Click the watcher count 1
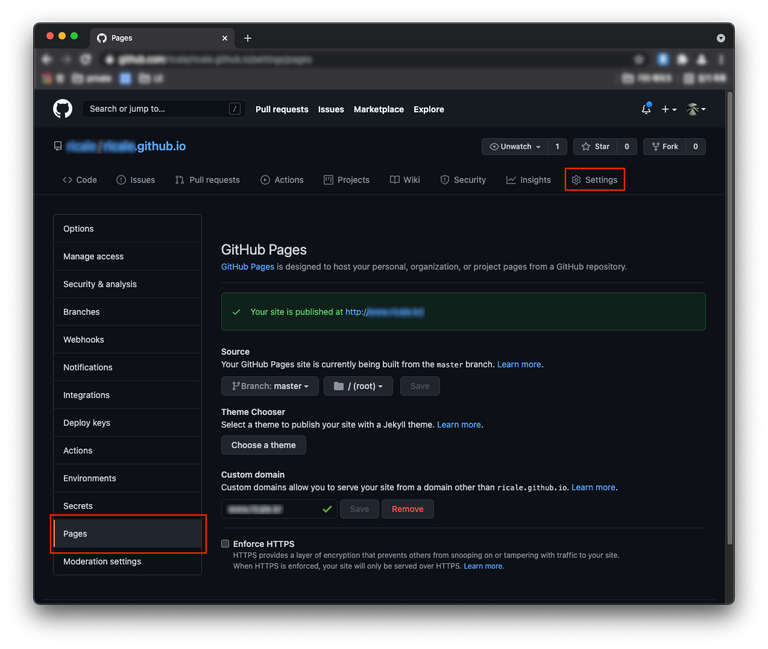Screen dimensions: 768x649 pyautogui.click(x=557, y=146)
